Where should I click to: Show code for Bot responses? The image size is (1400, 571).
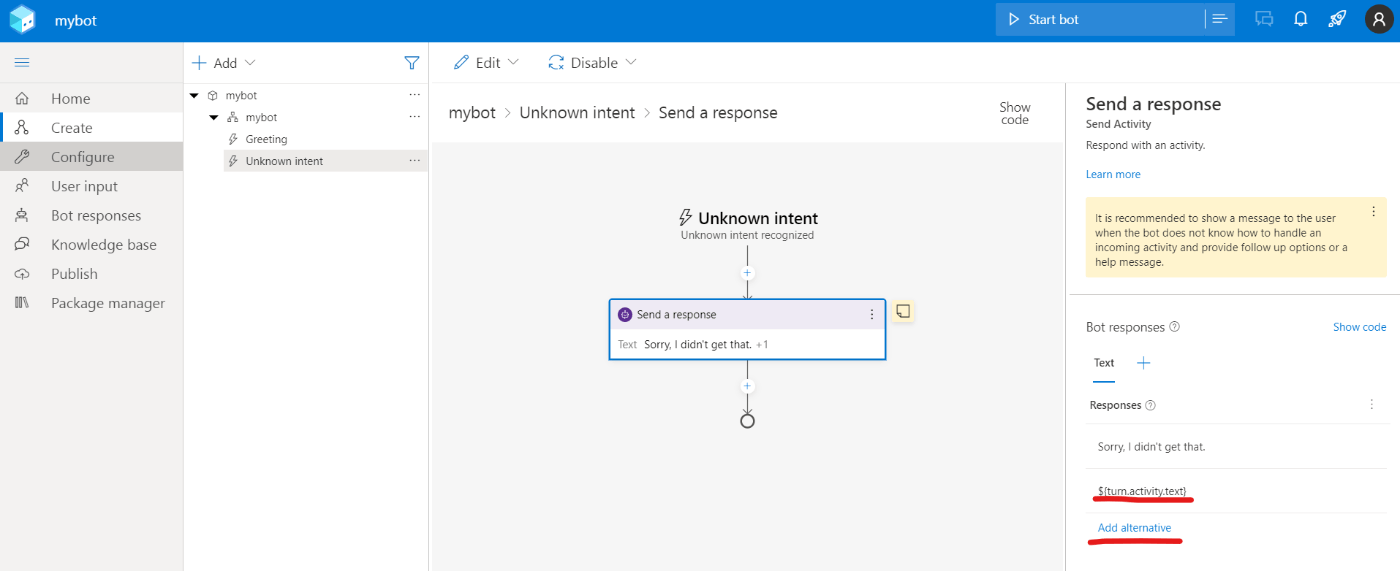(x=1360, y=327)
